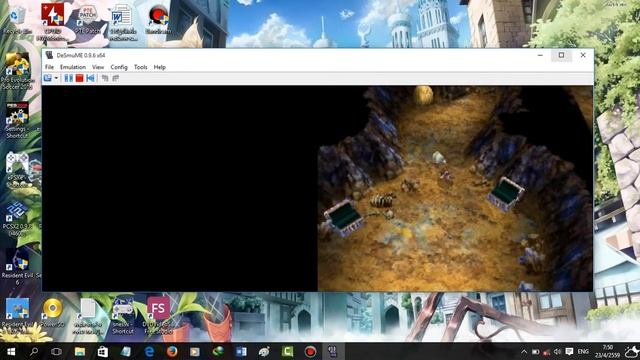The image size is (640, 360).
Task: Open the Windows Start menu
Action: click(x=11, y=351)
